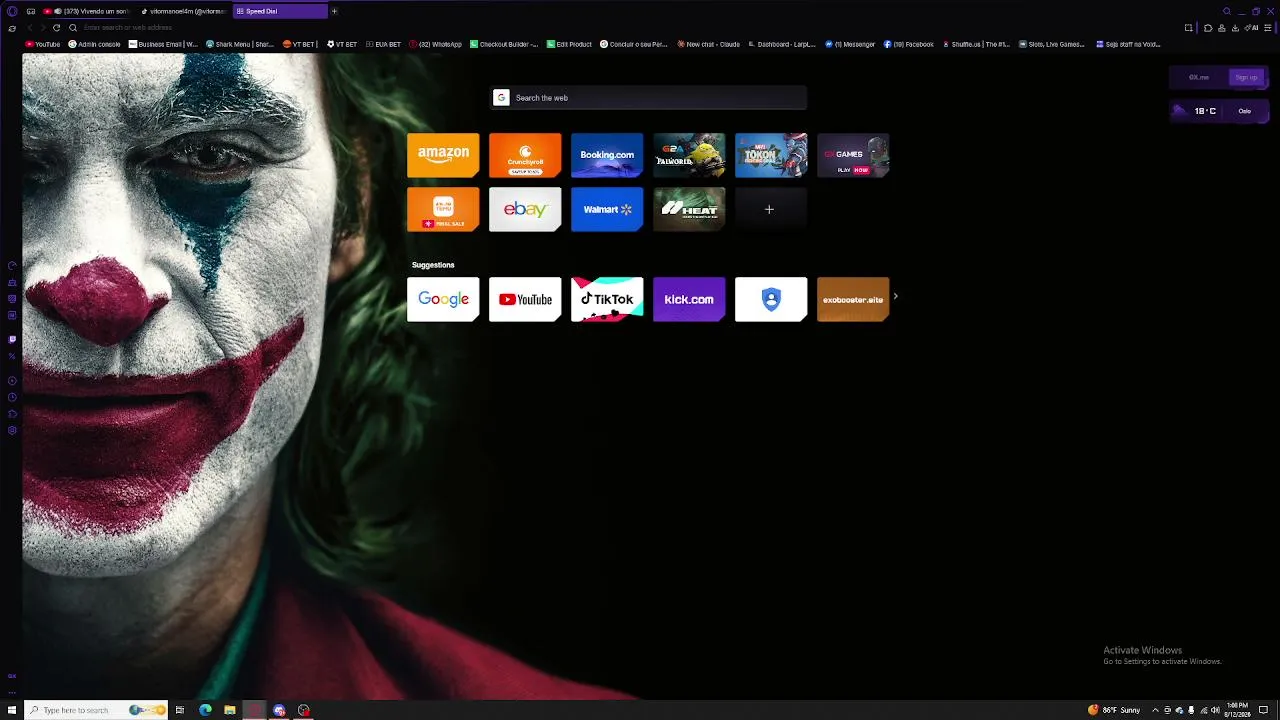Switch to the 'Vivendo um sonho' YouTube tab
This screenshot has height=720, width=1280.
(86, 11)
